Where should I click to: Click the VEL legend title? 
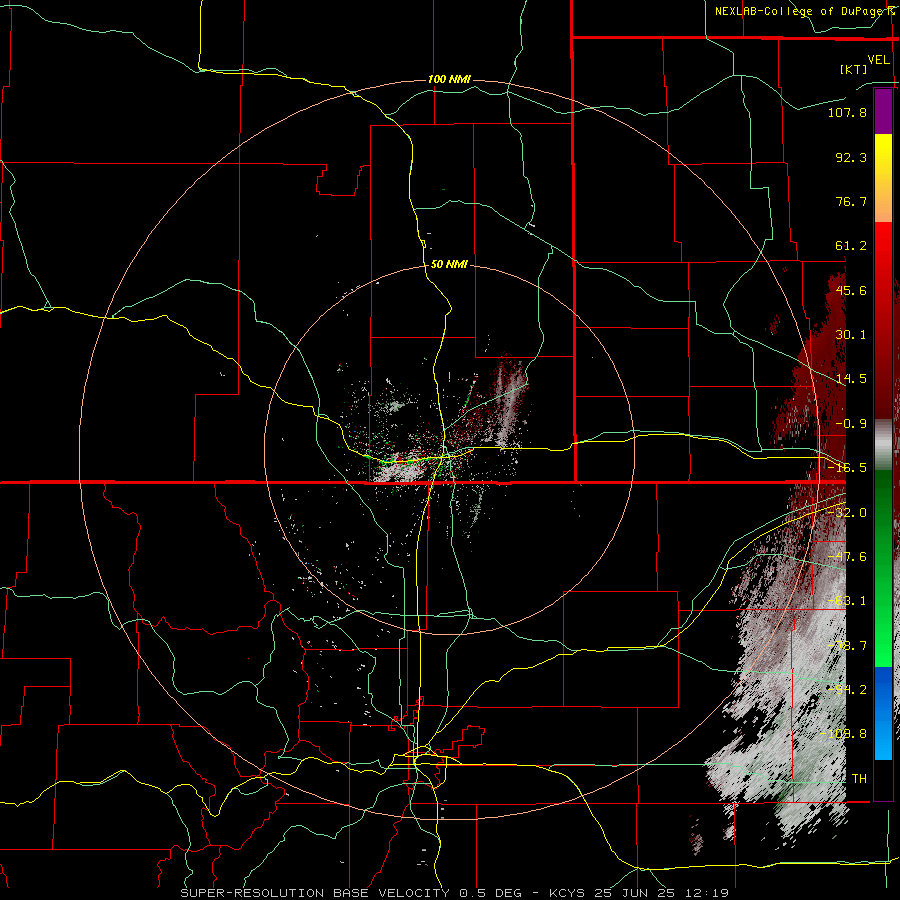(879, 60)
